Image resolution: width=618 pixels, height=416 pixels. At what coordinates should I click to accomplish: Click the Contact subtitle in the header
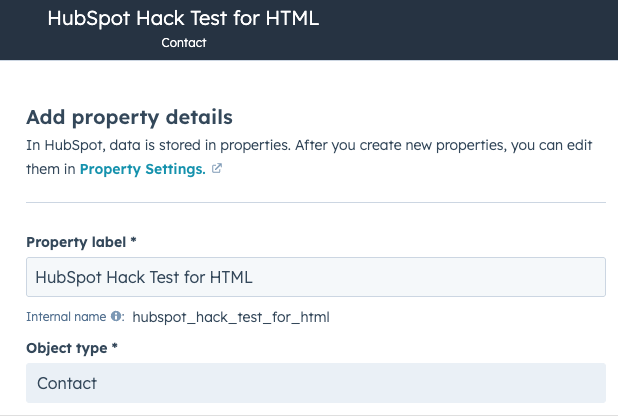pyautogui.click(x=184, y=43)
